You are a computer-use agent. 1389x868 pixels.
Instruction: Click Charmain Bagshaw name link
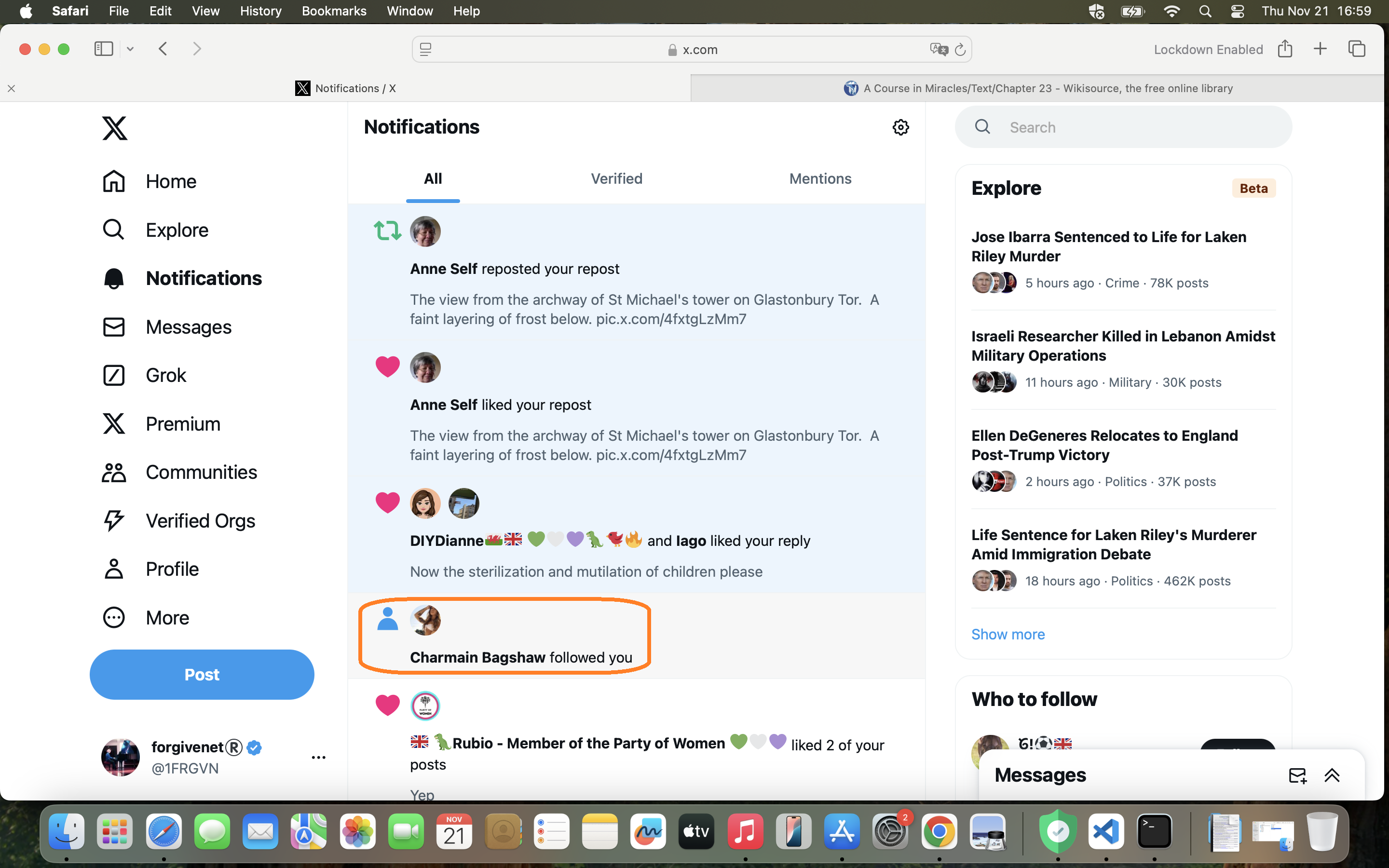point(477,657)
